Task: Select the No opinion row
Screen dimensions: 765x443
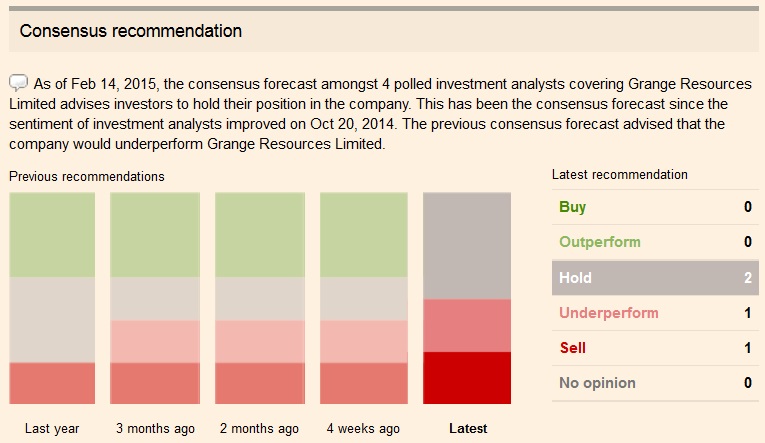Action: point(654,383)
